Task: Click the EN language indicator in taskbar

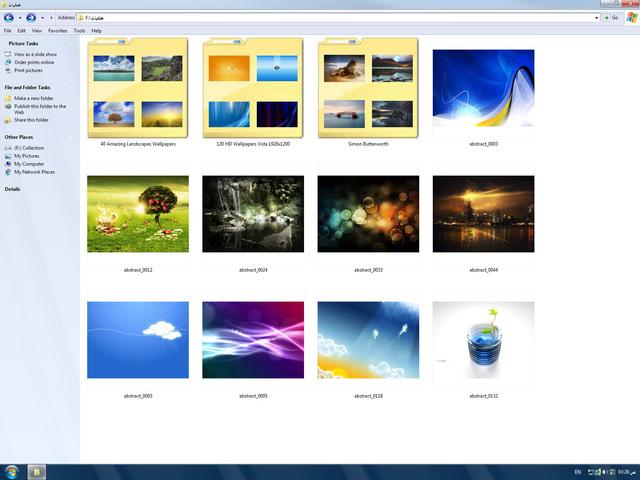Action: [578, 472]
